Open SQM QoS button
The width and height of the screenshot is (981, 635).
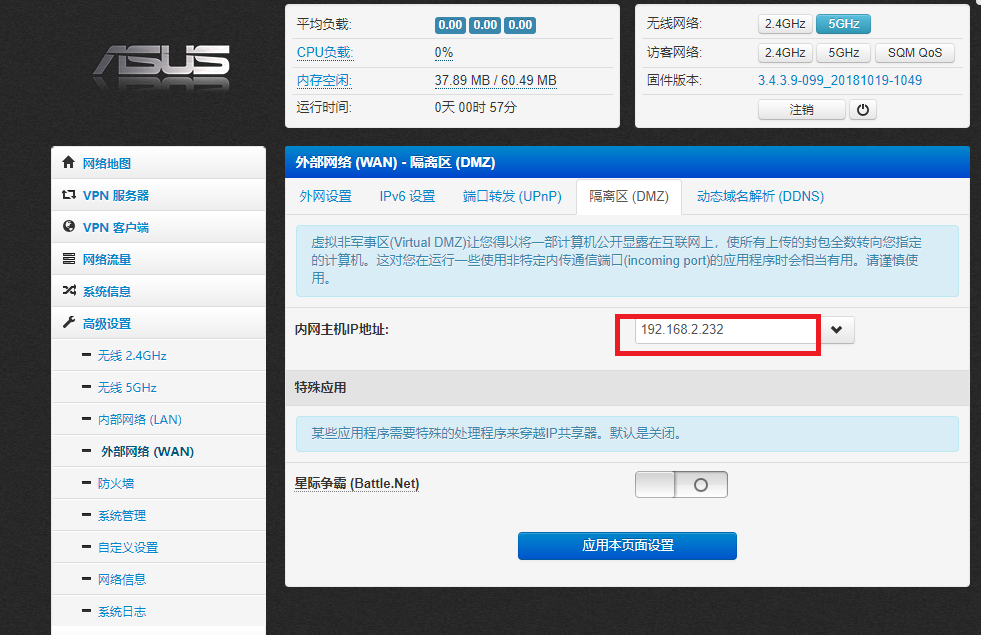pyautogui.click(x=915, y=53)
